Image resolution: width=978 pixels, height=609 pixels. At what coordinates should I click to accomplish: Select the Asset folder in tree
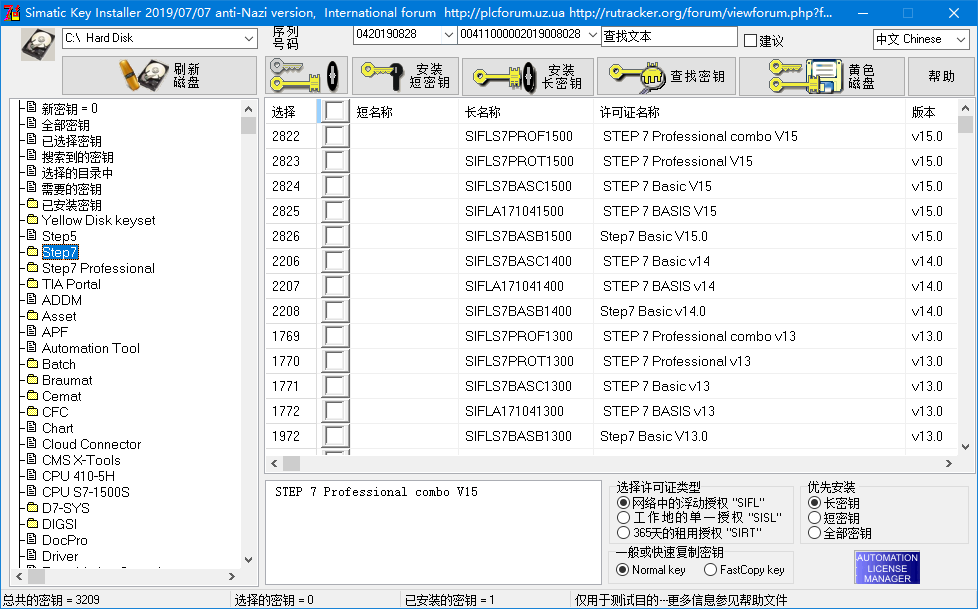59,316
